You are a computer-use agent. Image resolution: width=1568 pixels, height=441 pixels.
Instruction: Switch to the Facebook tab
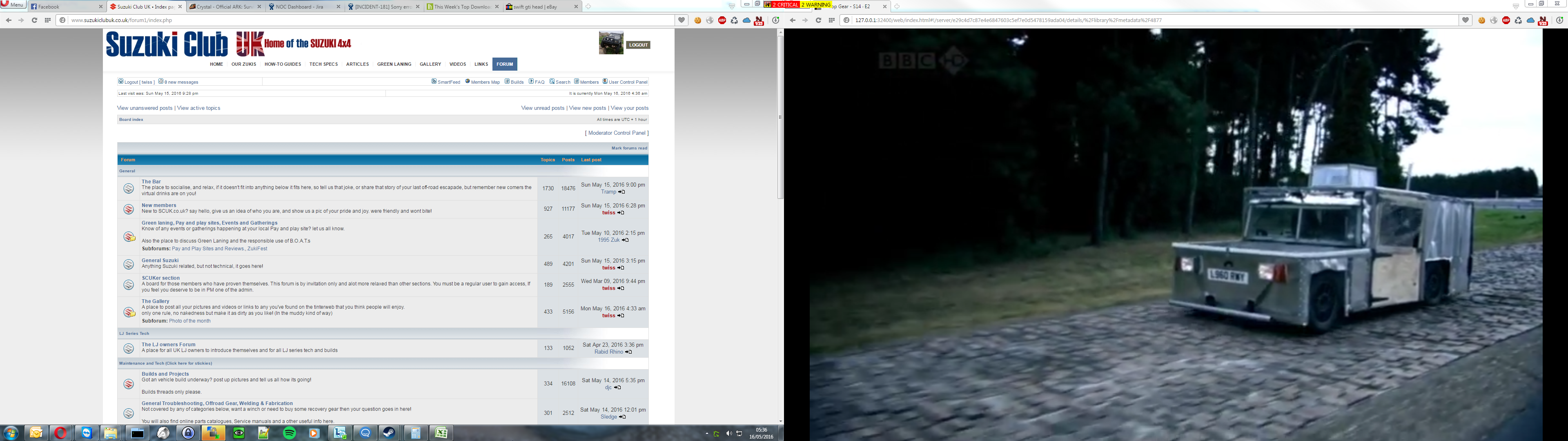coord(67,7)
